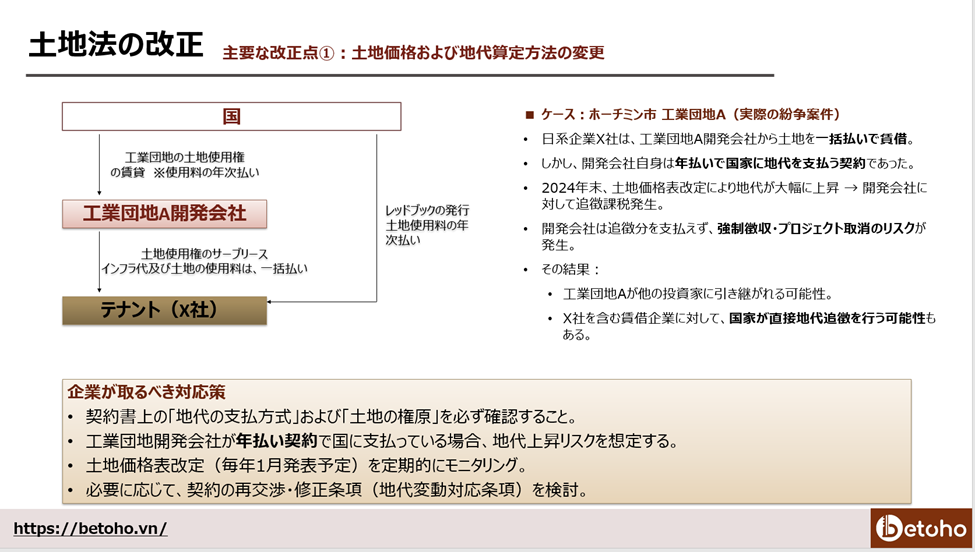The width and height of the screenshot is (975, 552).
Task: Select the 国家が直接地代追徴を行う可能性 sub-bullet
Action: 750,326
